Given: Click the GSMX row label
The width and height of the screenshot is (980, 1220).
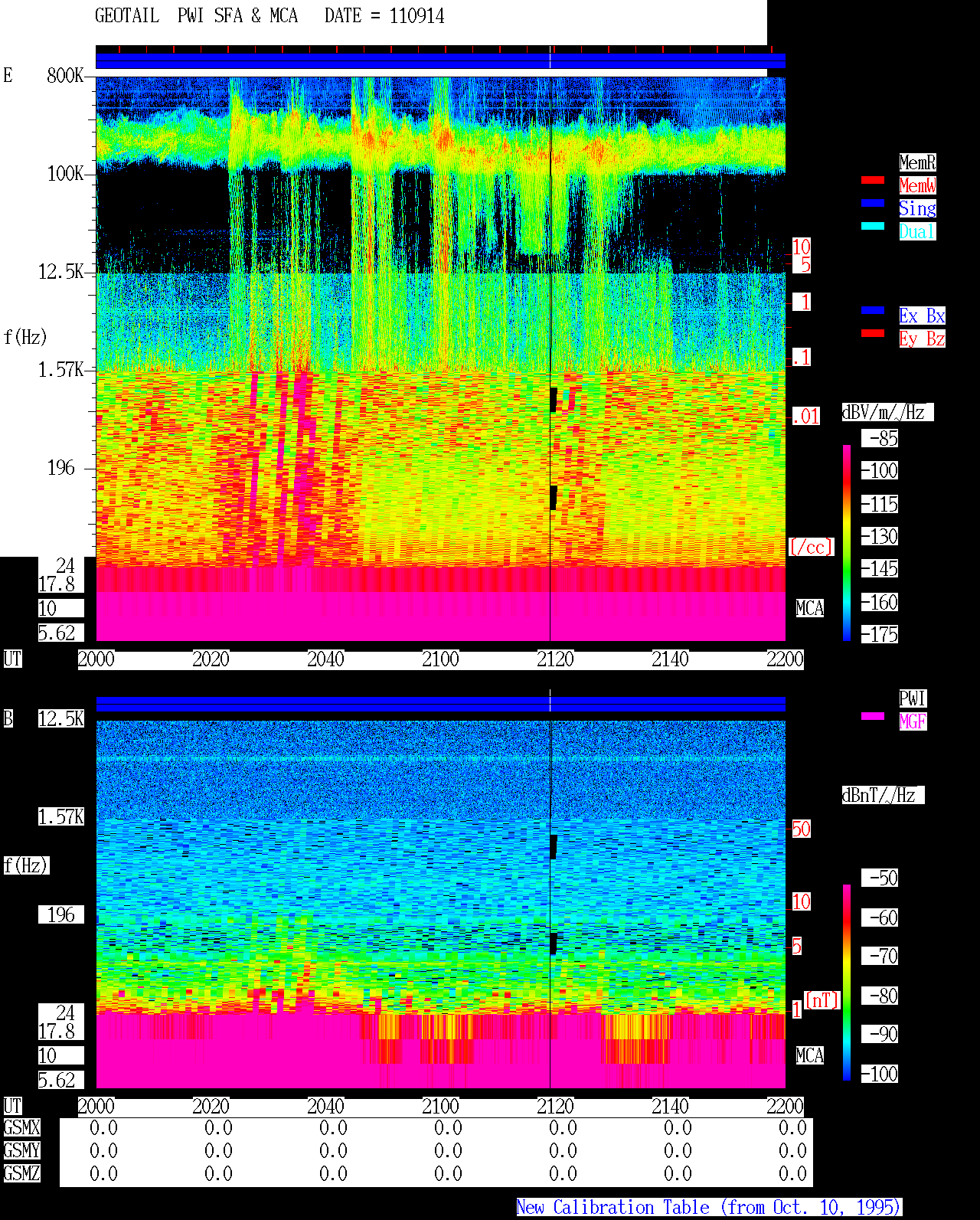Looking at the screenshot, I should point(21,1128).
